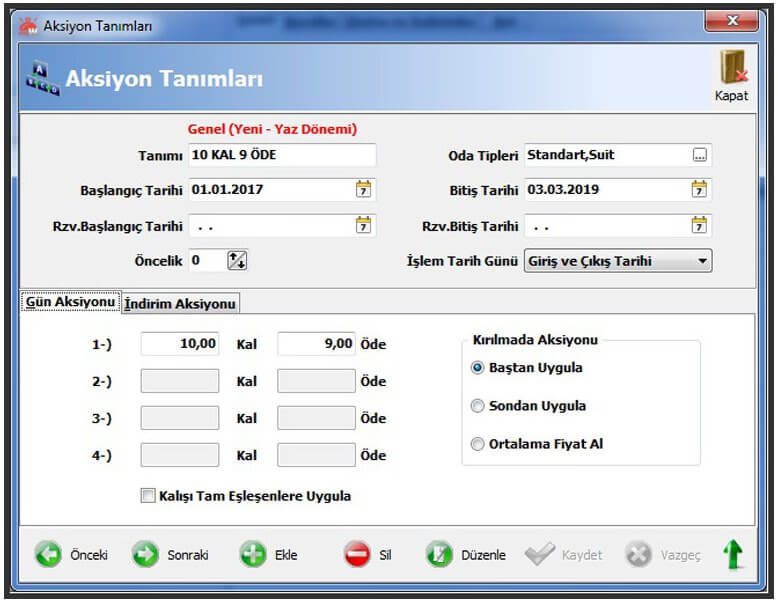The image size is (778, 600).
Task: Switch to Gün Aksiyonu tab
Action: coord(70,302)
